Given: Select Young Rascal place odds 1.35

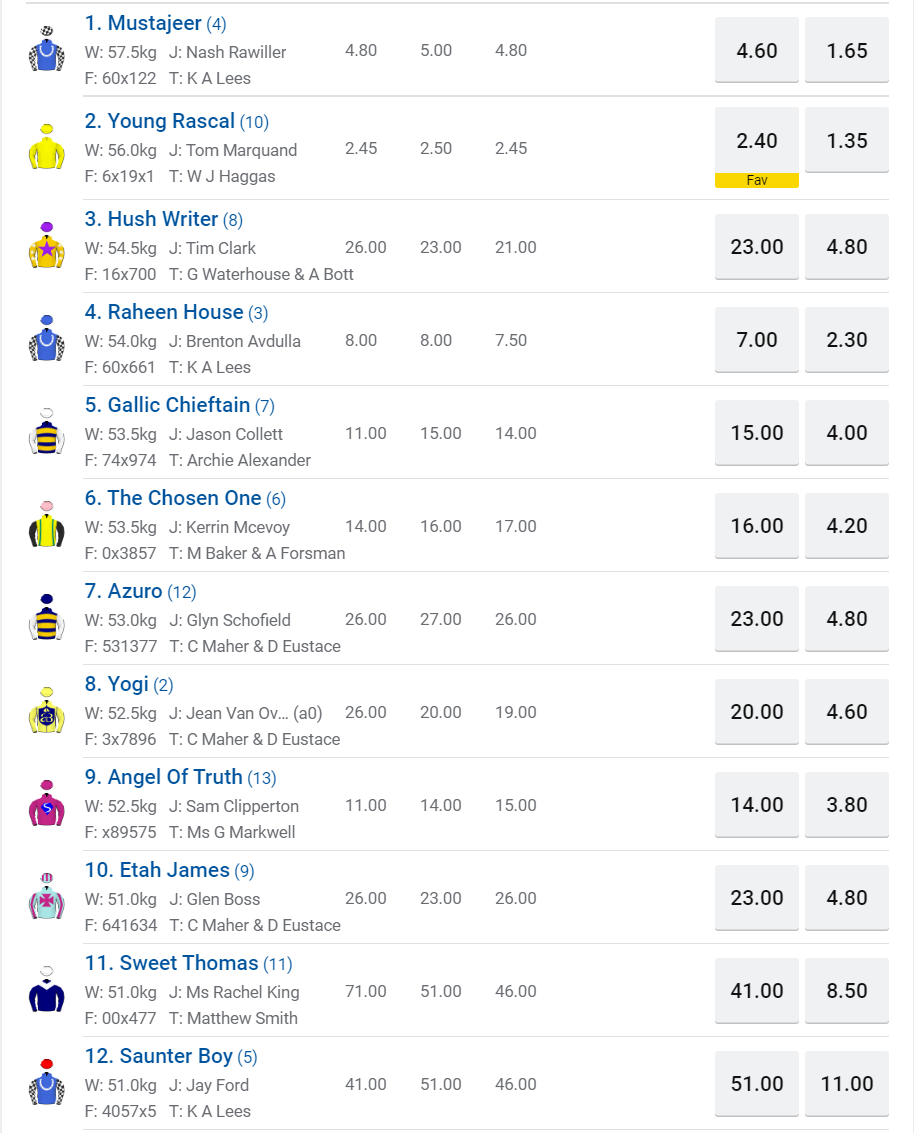Looking at the screenshot, I should coord(847,141).
